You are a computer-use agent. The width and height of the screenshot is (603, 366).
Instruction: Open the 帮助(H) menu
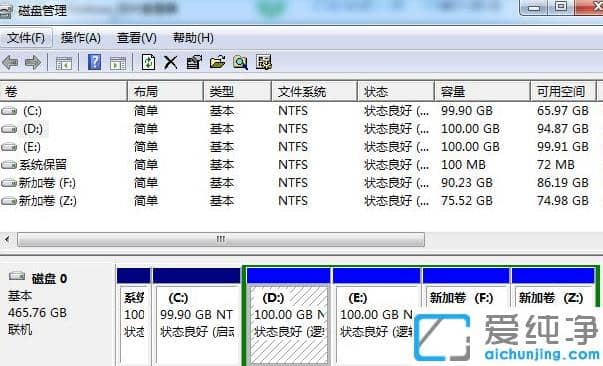[193, 38]
